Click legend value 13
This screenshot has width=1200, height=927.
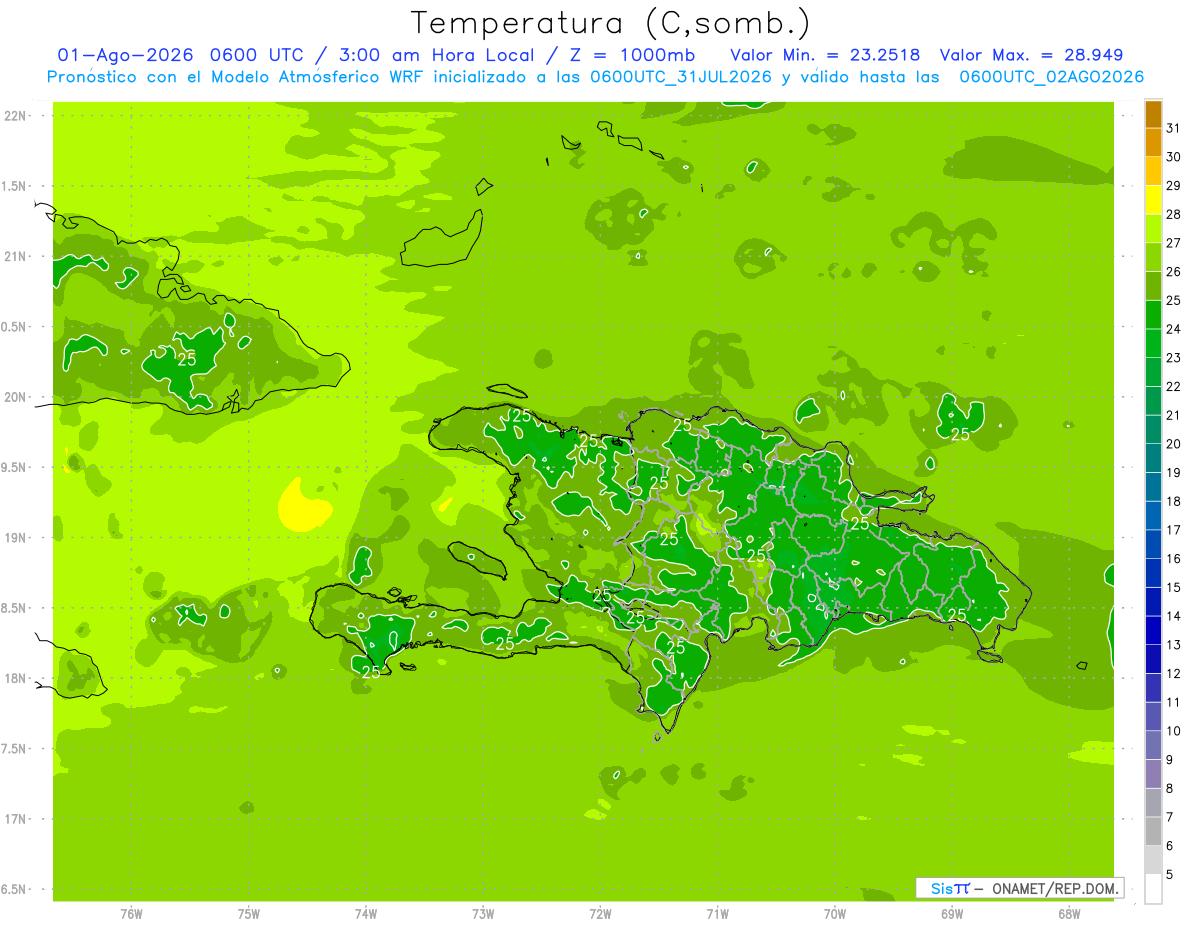coord(1174,645)
